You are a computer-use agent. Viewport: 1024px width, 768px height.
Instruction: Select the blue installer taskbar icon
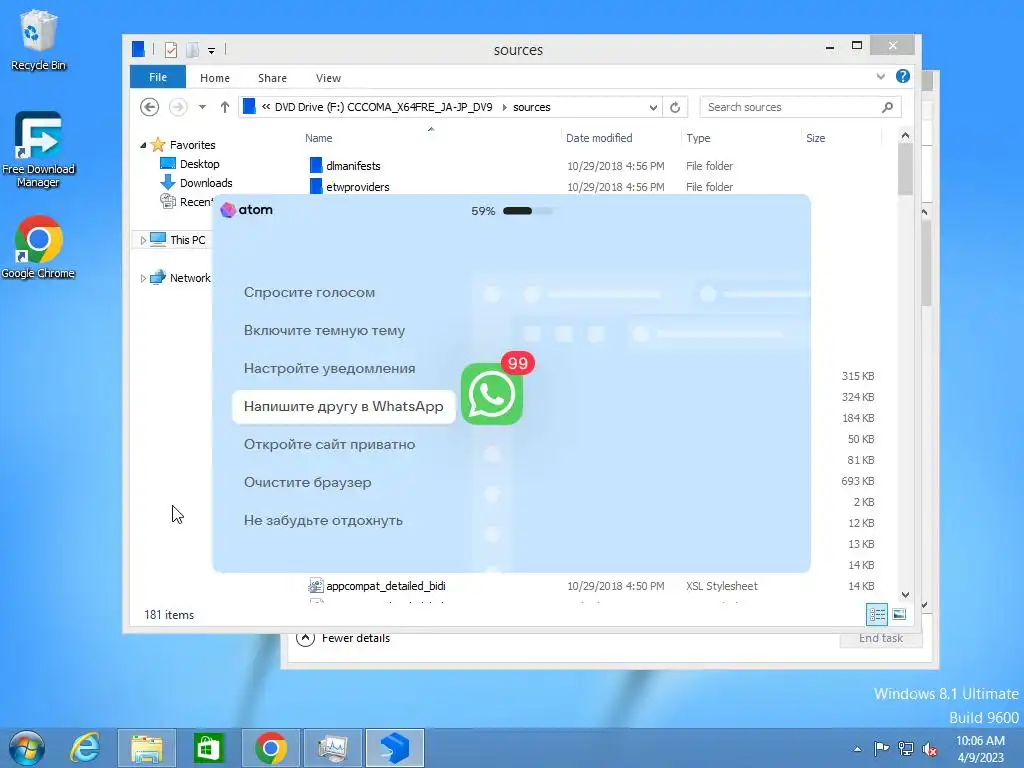[x=395, y=748]
